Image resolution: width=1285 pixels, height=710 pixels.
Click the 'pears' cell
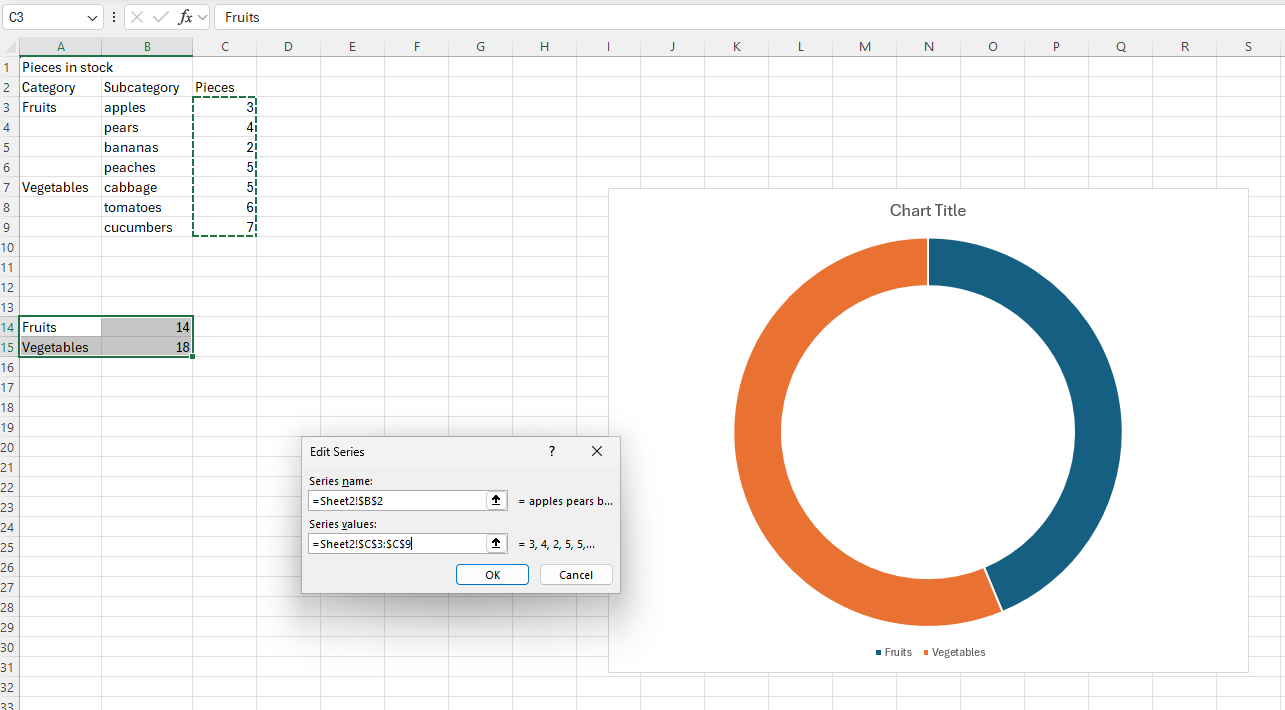[147, 127]
